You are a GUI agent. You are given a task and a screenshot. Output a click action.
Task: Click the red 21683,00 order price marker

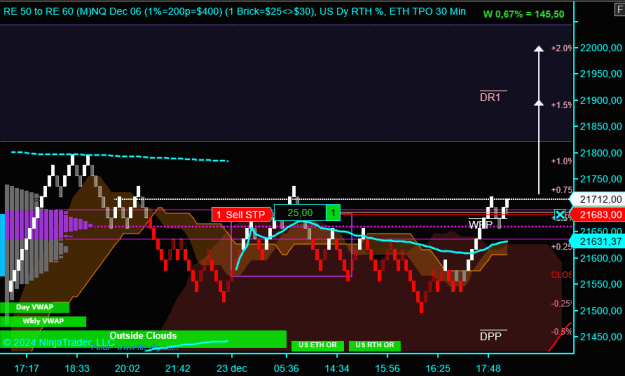pyautogui.click(x=597, y=215)
